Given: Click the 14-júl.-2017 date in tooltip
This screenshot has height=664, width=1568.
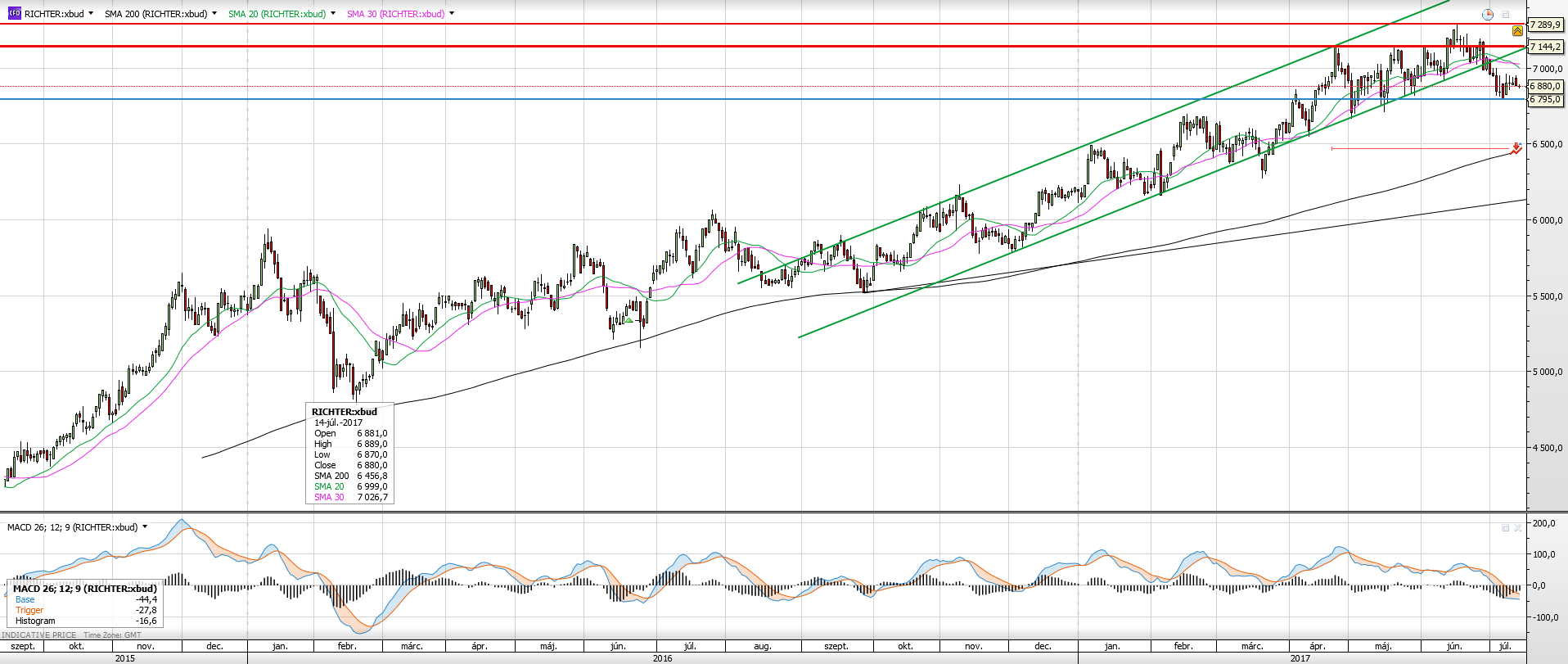Looking at the screenshot, I should (339, 423).
